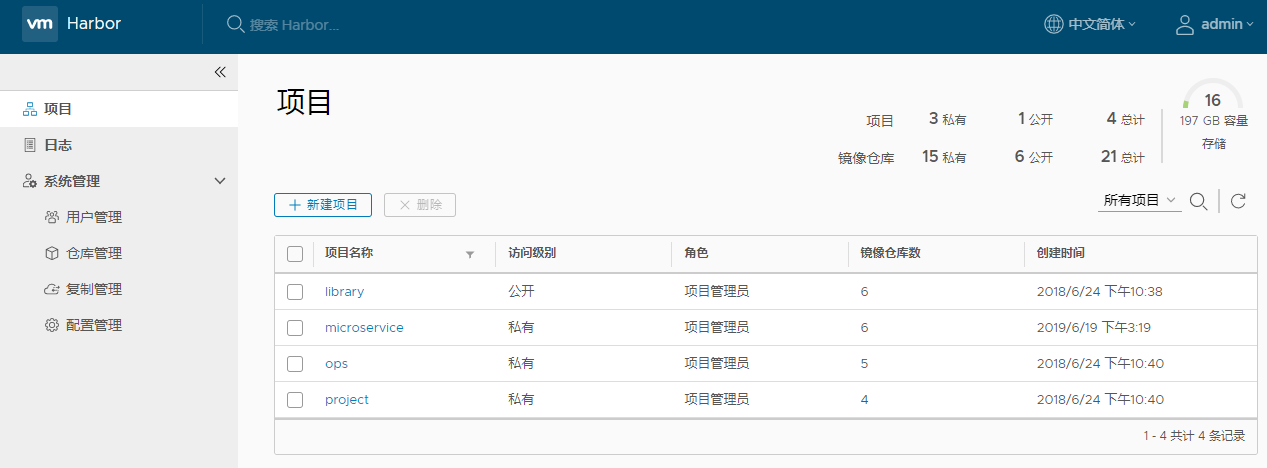The height and width of the screenshot is (468, 1267).
Task: Click the system management gear-user icon
Action: click(x=30, y=181)
